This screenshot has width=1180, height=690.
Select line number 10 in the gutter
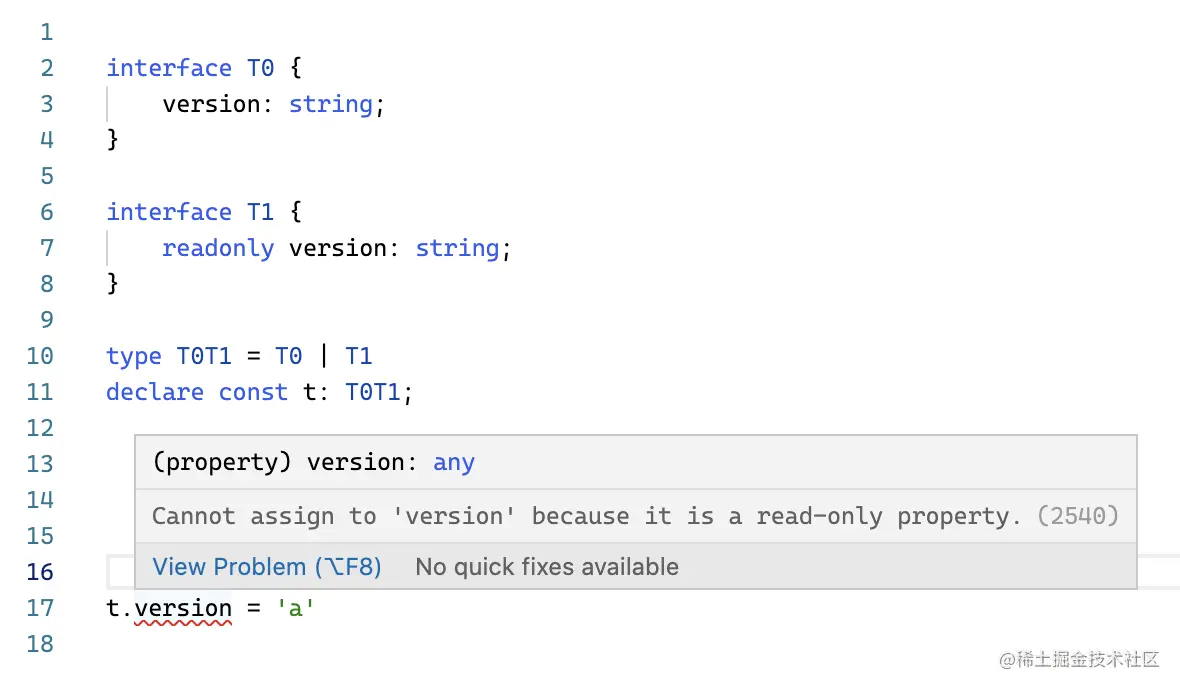coord(40,356)
